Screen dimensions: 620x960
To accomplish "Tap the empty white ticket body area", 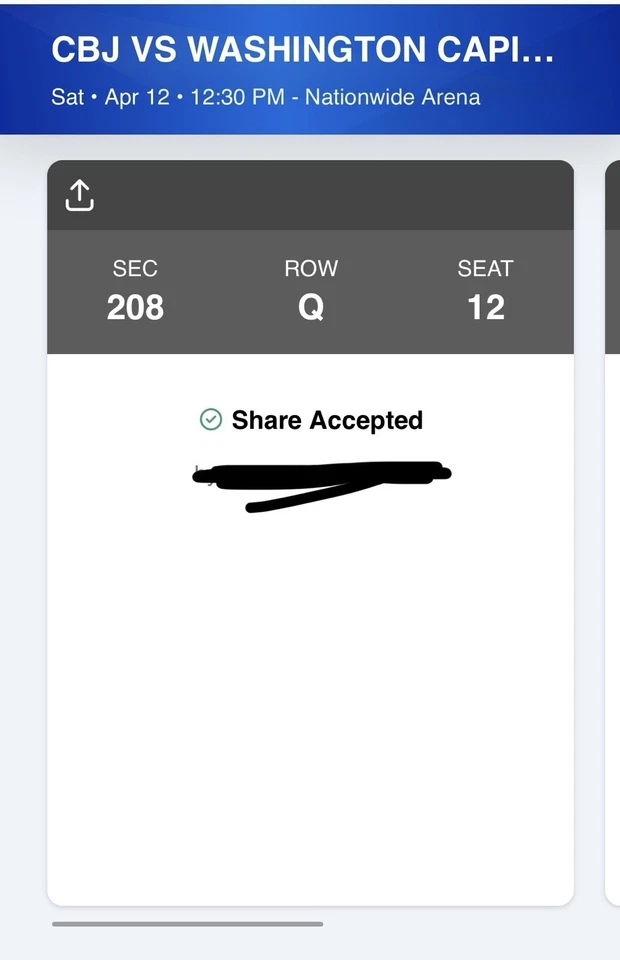I will [x=310, y=700].
